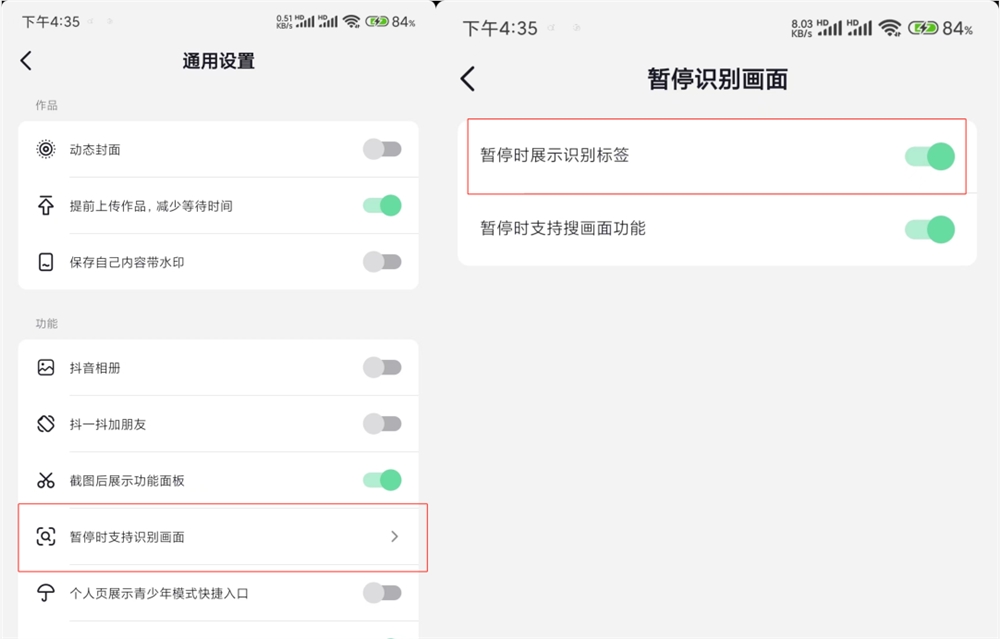Click the umbrella icon next to 个人页展示青少年模式快捷入口
This screenshot has width=1000, height=639.
click(x=45, y=593)
